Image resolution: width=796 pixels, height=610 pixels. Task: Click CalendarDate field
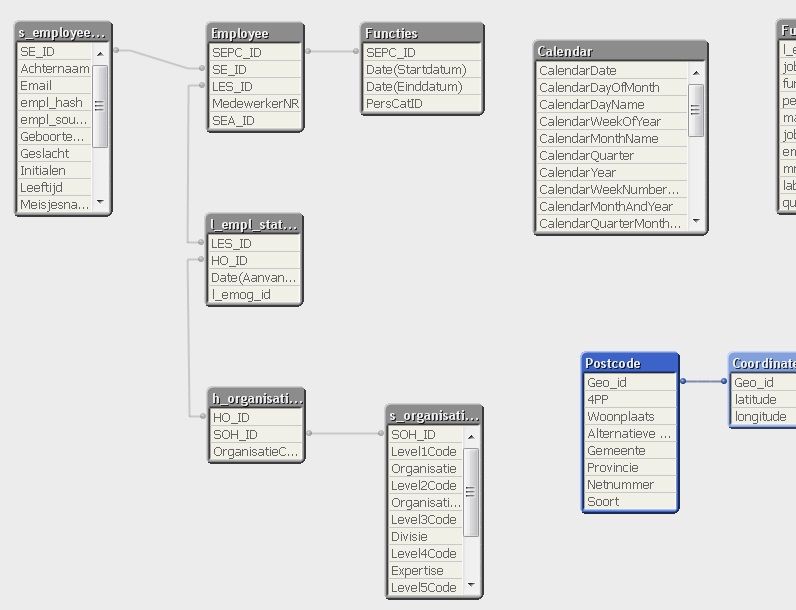click(x=612, y=71)
